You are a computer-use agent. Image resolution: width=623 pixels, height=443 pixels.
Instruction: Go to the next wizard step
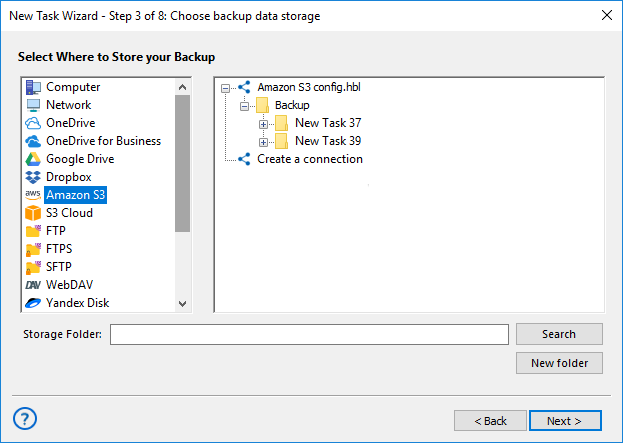point(565,421)
